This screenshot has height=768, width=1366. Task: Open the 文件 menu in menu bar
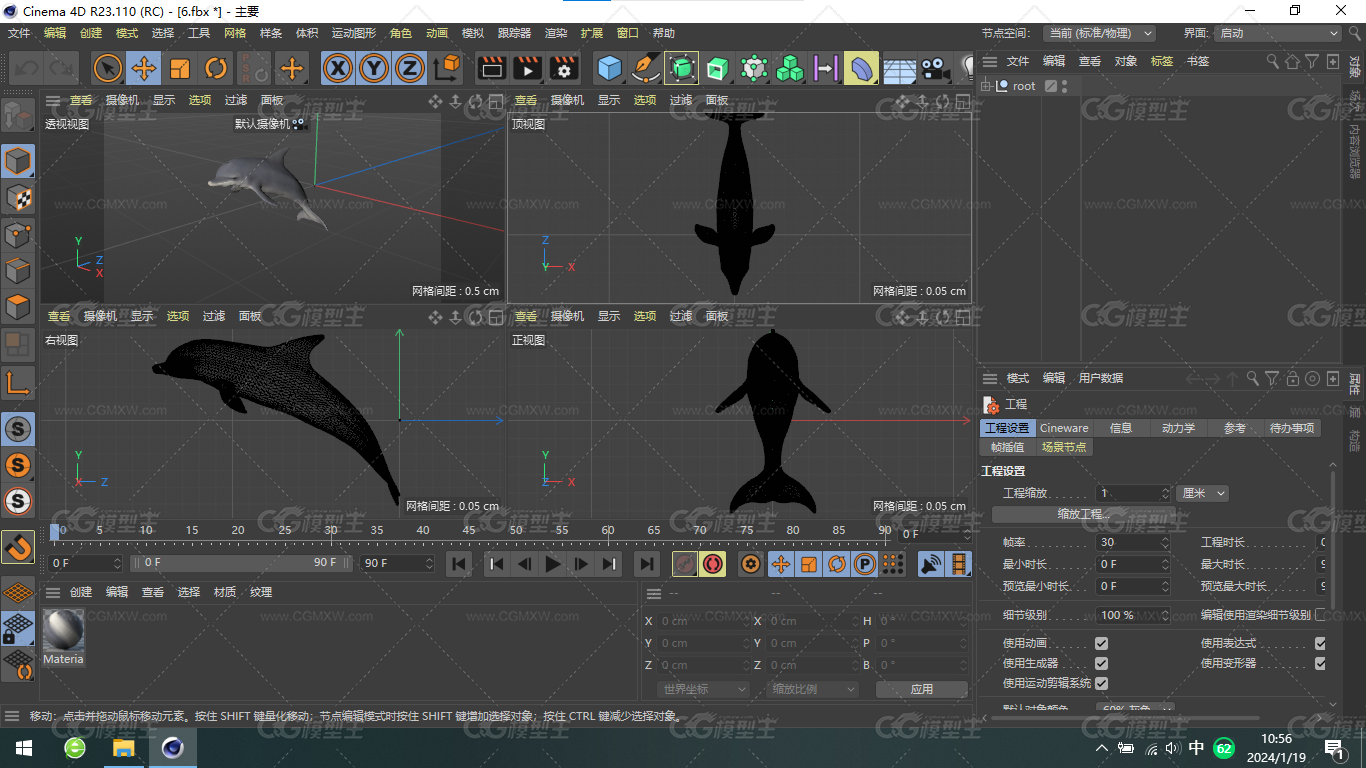(x=19, y=33)
